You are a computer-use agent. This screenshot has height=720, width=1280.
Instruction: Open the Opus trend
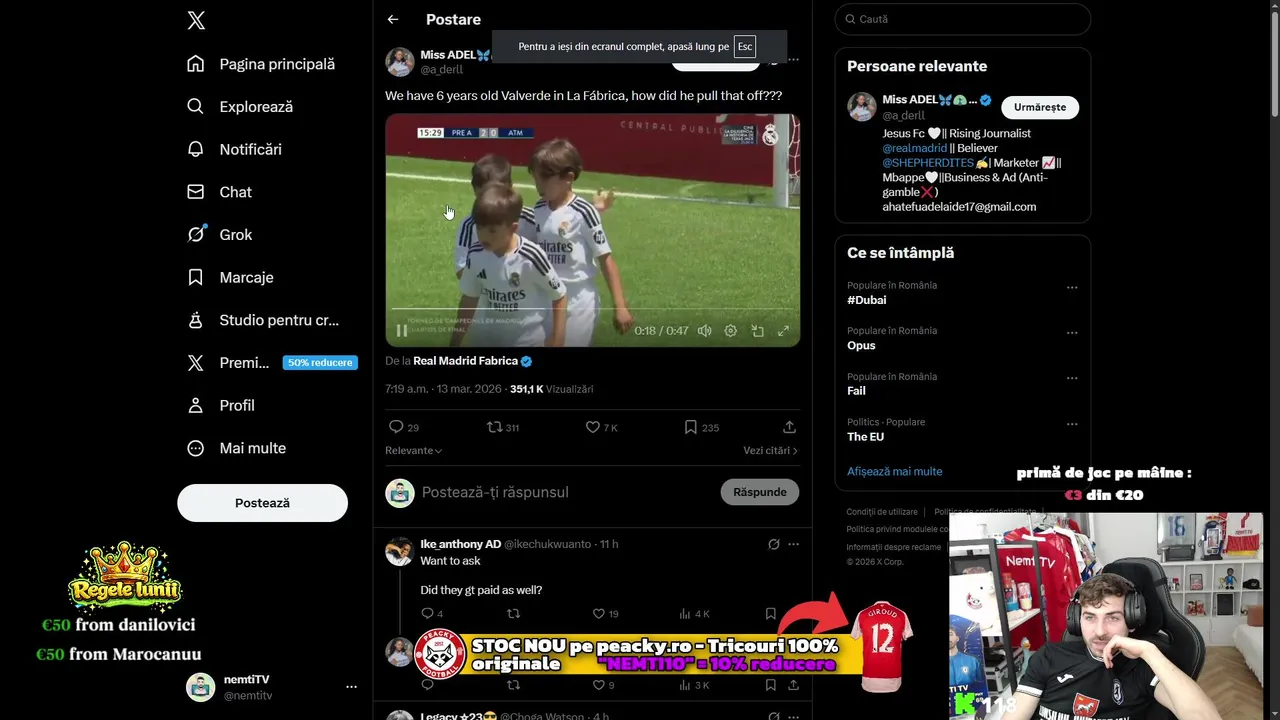point(861,346)
